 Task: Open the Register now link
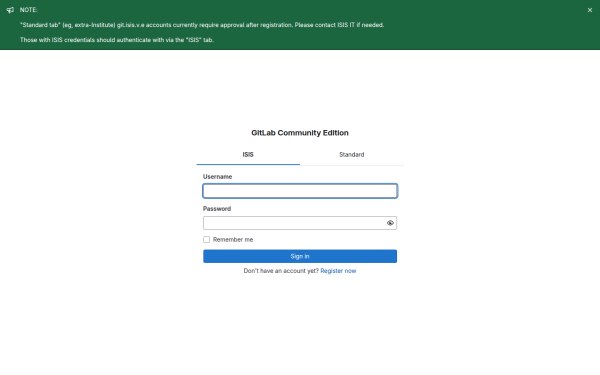click(x=338, y=271)
